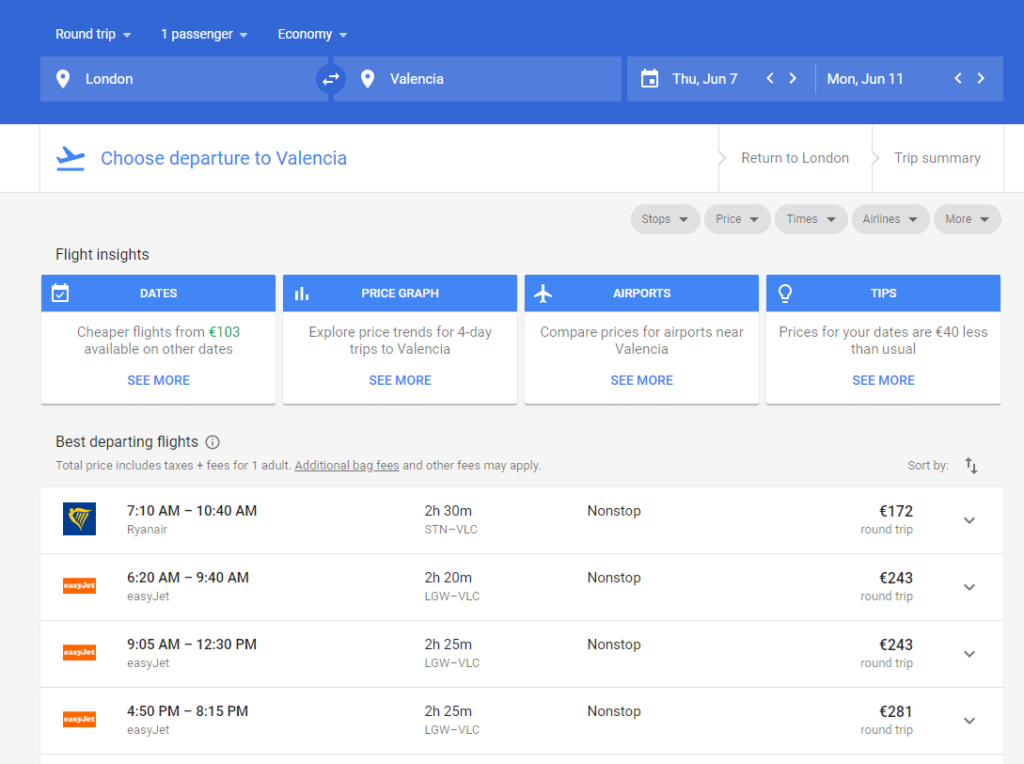The image size is (1024, 764).
Task: Open the Economy cabin class dropdown
Action: [311, 34]
